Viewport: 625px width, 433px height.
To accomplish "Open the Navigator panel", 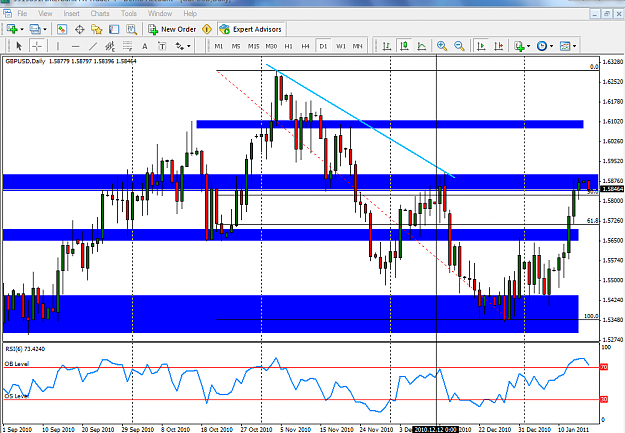I will coord(96,29).
